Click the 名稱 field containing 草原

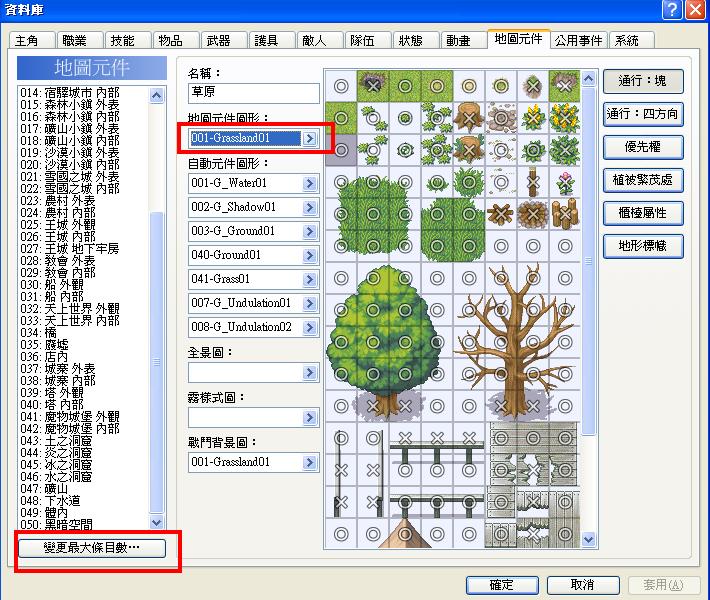[254, 93]
